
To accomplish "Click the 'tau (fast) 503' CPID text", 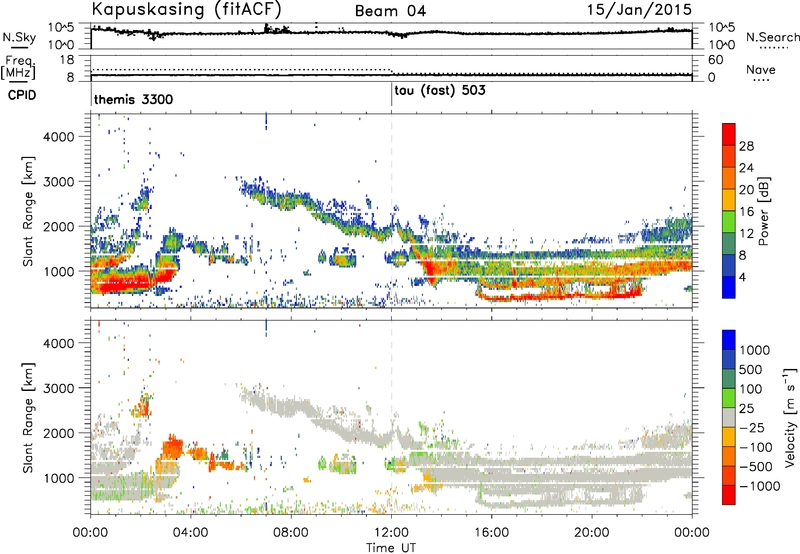I will coord(440,91).
